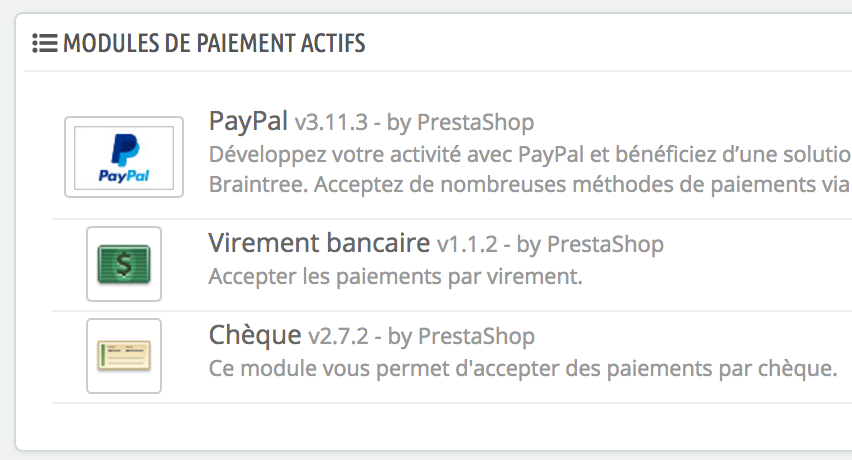This screenshot has height=460, width=852.
Task: Click the v1.1.2 version label
Action: click(x=467, y=244)
